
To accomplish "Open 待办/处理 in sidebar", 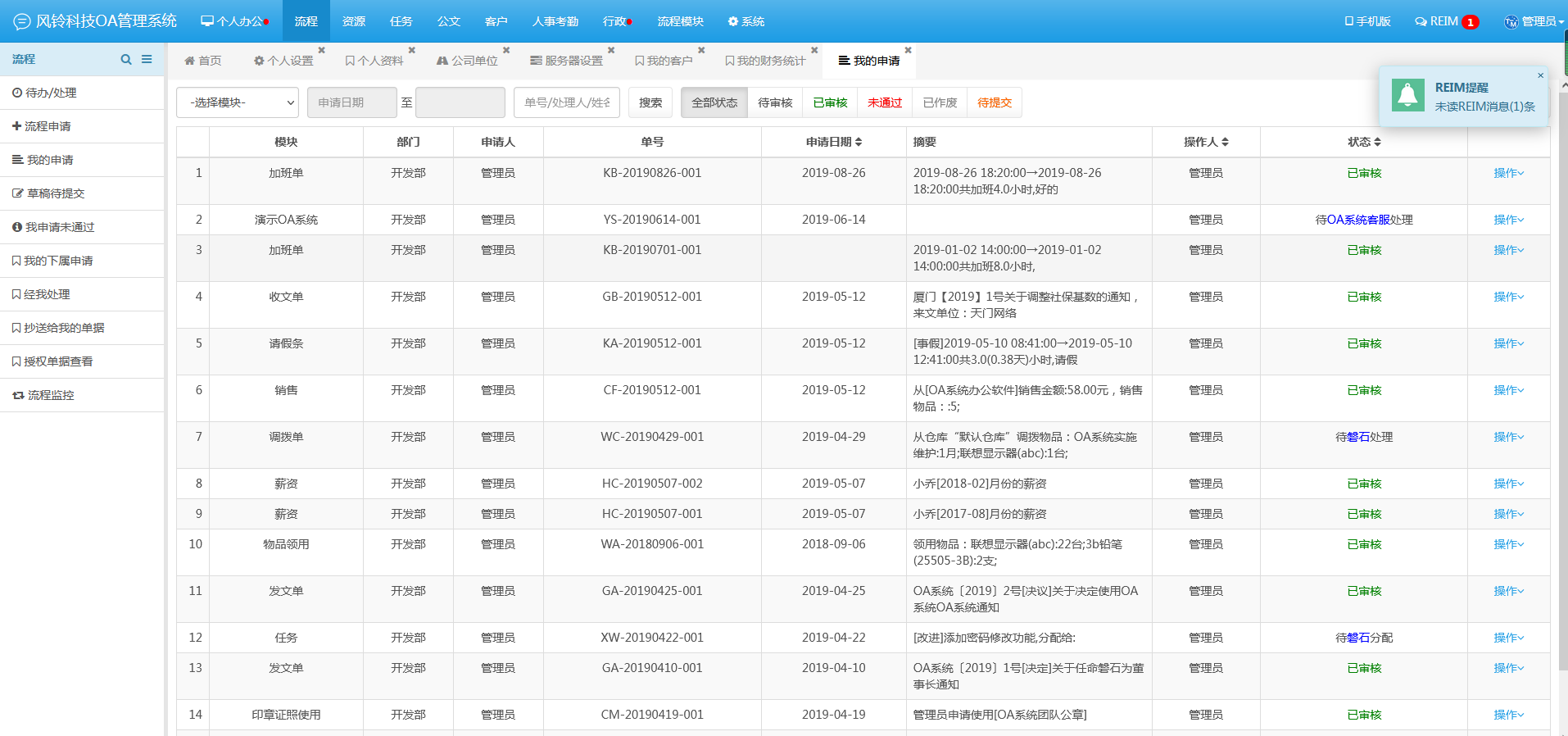I will 82,93.
